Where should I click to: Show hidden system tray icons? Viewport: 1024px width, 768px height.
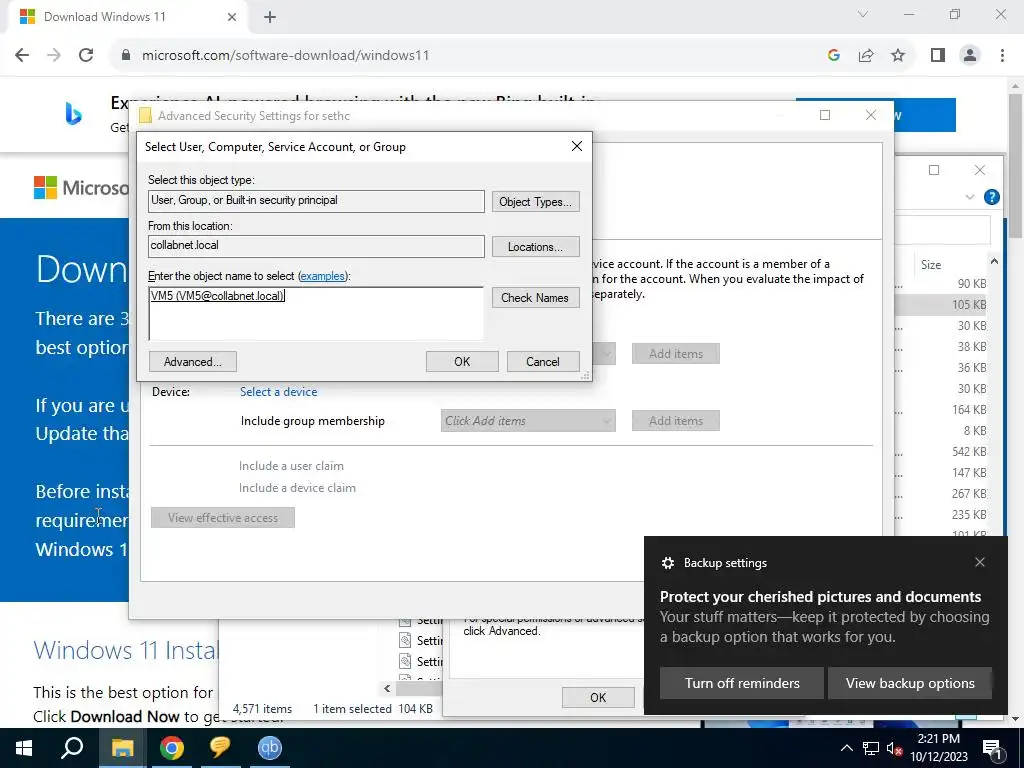coord(846,748)
